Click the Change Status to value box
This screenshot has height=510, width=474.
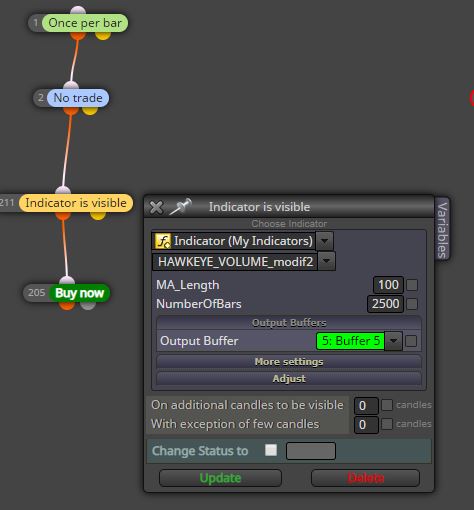(x=311, y=451)
